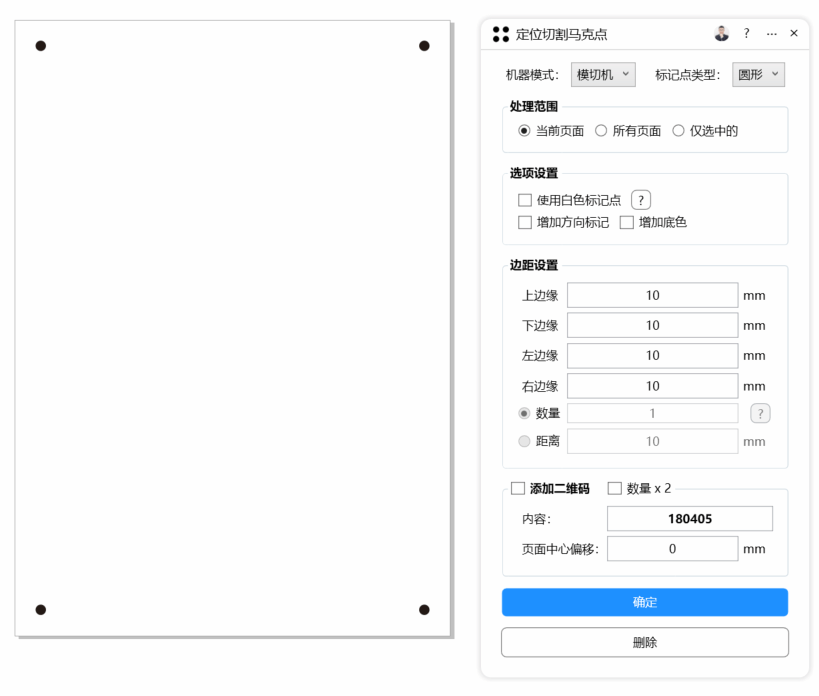Enable the 使用白色标记点 checkbox
This screenshot has width=819, height=696.
(x=525, y=200)
